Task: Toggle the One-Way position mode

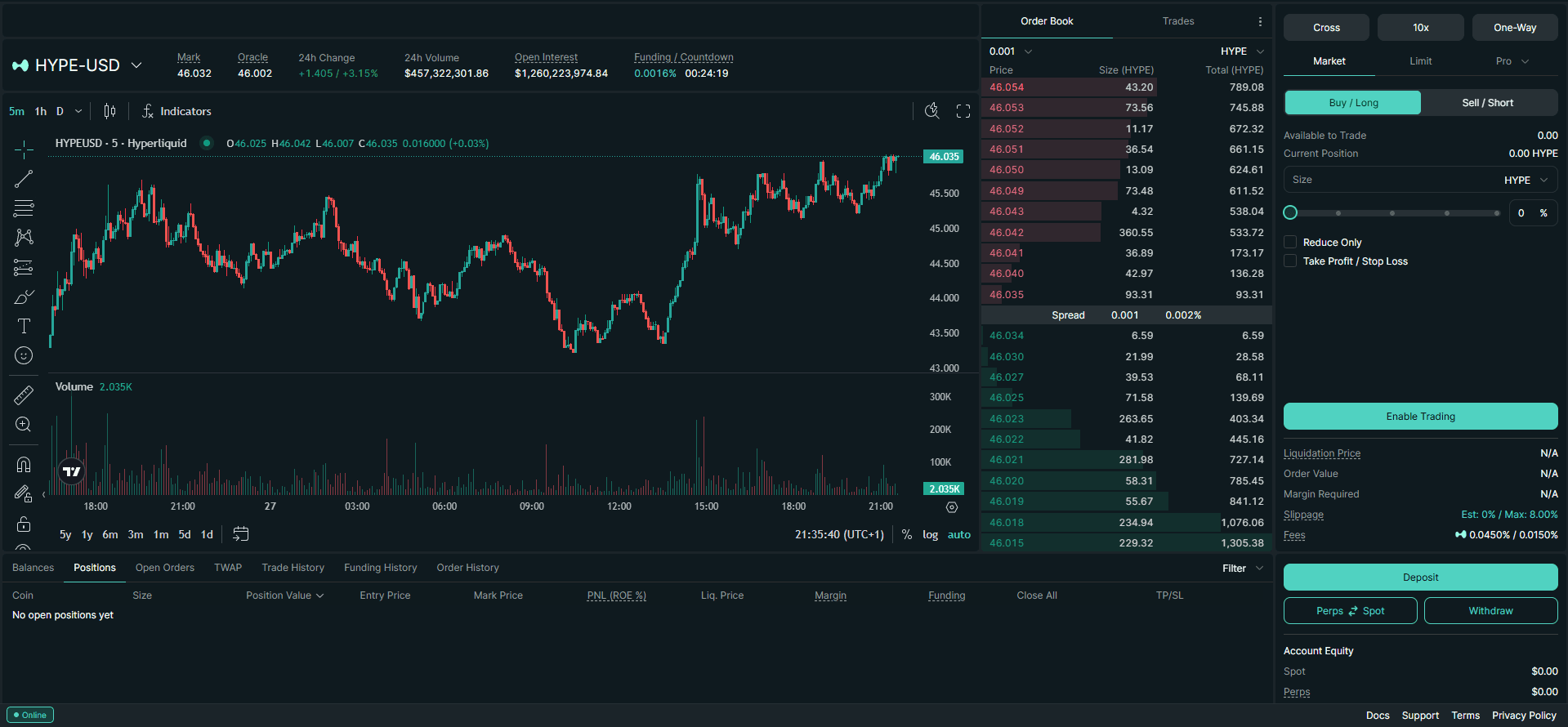Action: click(1515, 28)
